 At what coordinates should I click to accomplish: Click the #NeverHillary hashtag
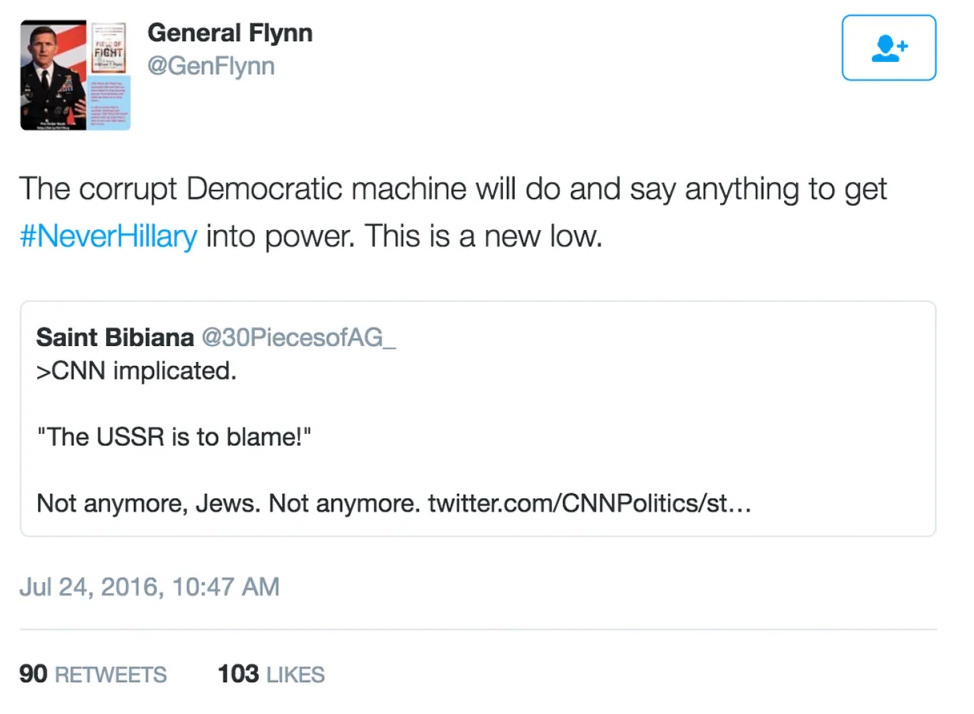tap(108, 237)
